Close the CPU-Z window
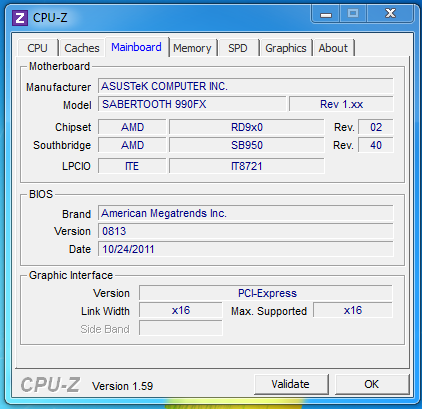Screen dimensions: 422x409 pyautogui.click(x=390, y=14)
